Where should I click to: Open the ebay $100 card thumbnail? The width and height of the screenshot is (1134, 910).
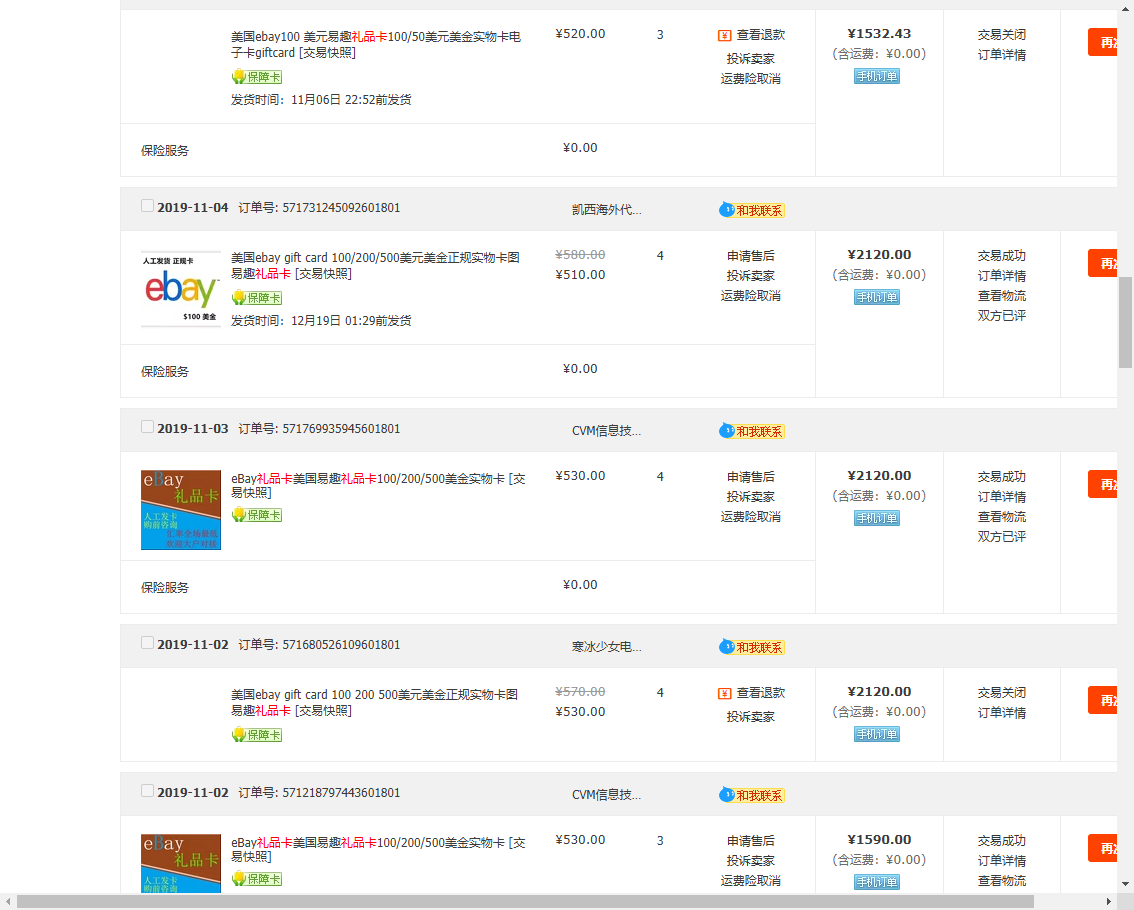[181, 289]
